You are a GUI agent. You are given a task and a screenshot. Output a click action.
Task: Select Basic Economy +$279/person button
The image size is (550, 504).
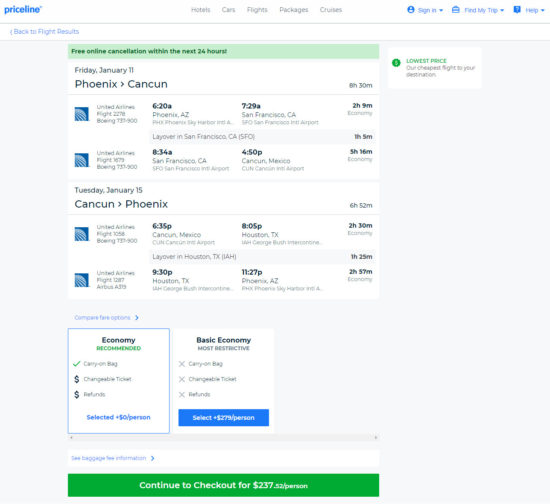pyautogui.click(x=223, y=417)
